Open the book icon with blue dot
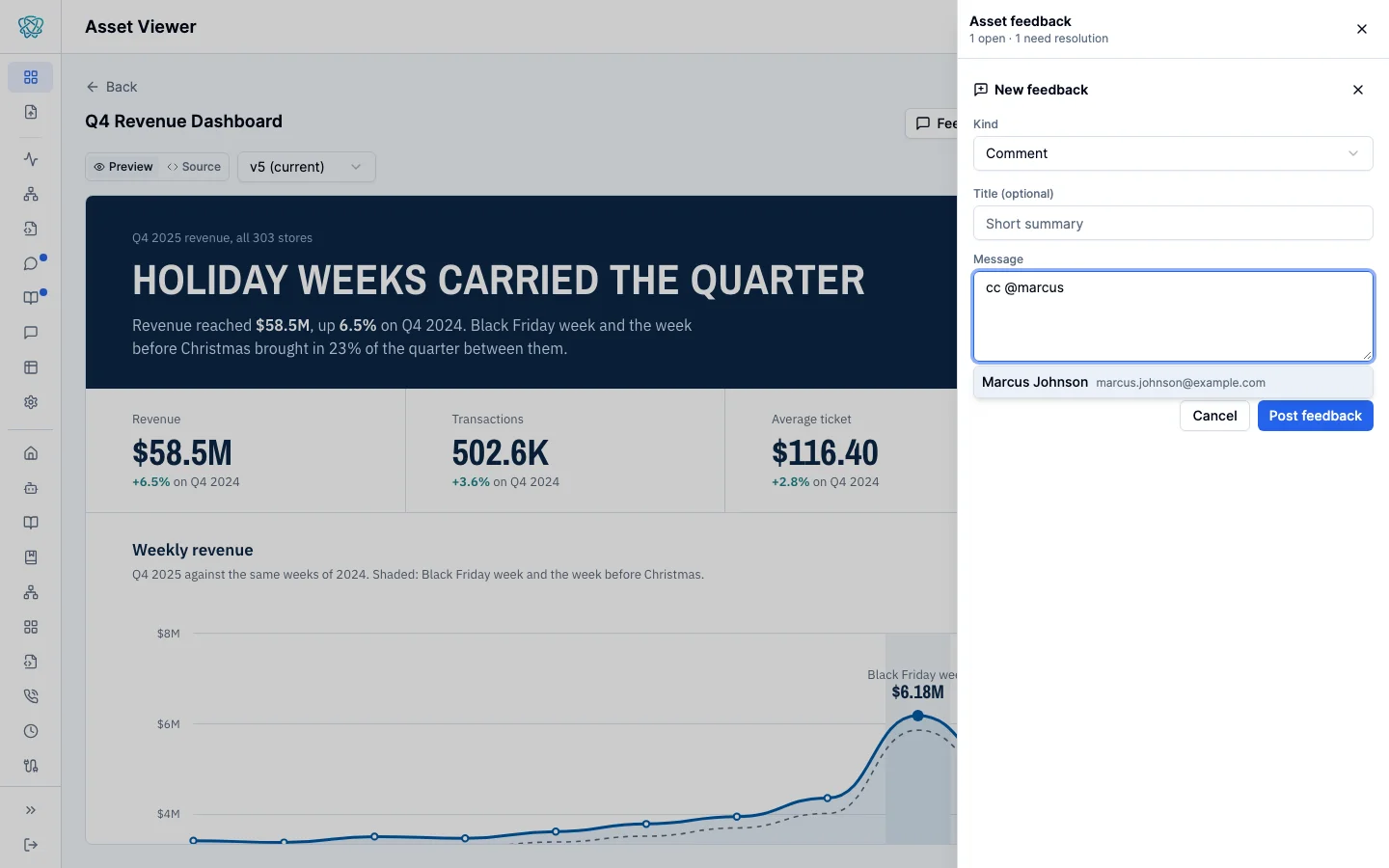 pos(31,298)
